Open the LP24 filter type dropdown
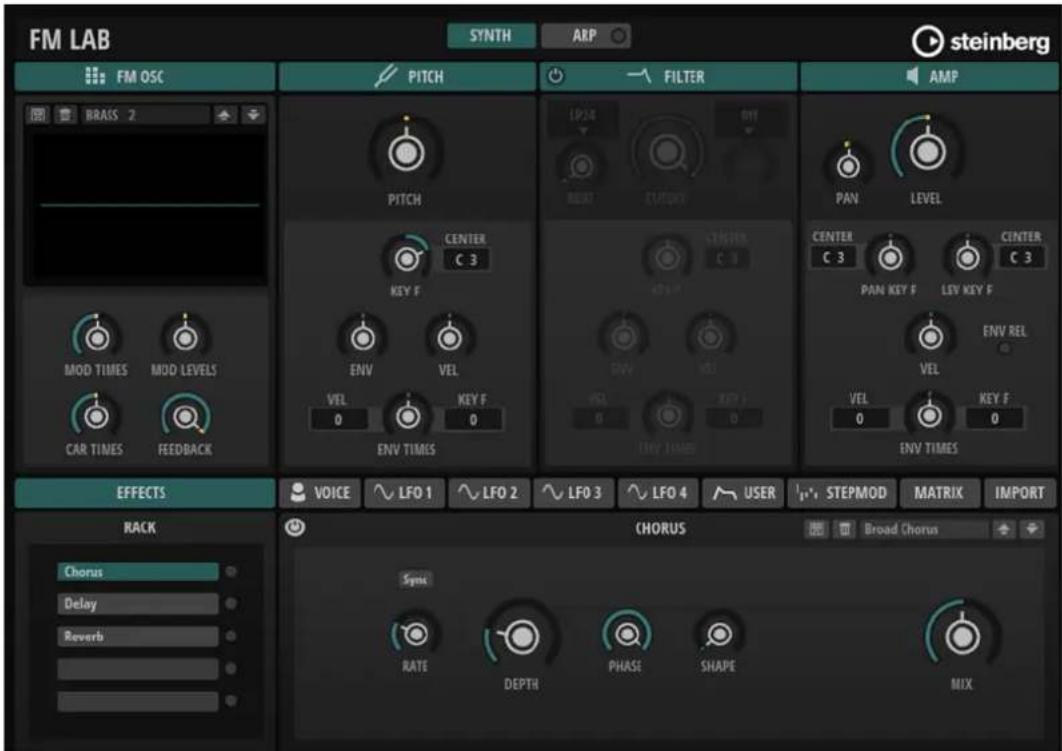This screenshot has height=751, width=1062. [583, 119]
